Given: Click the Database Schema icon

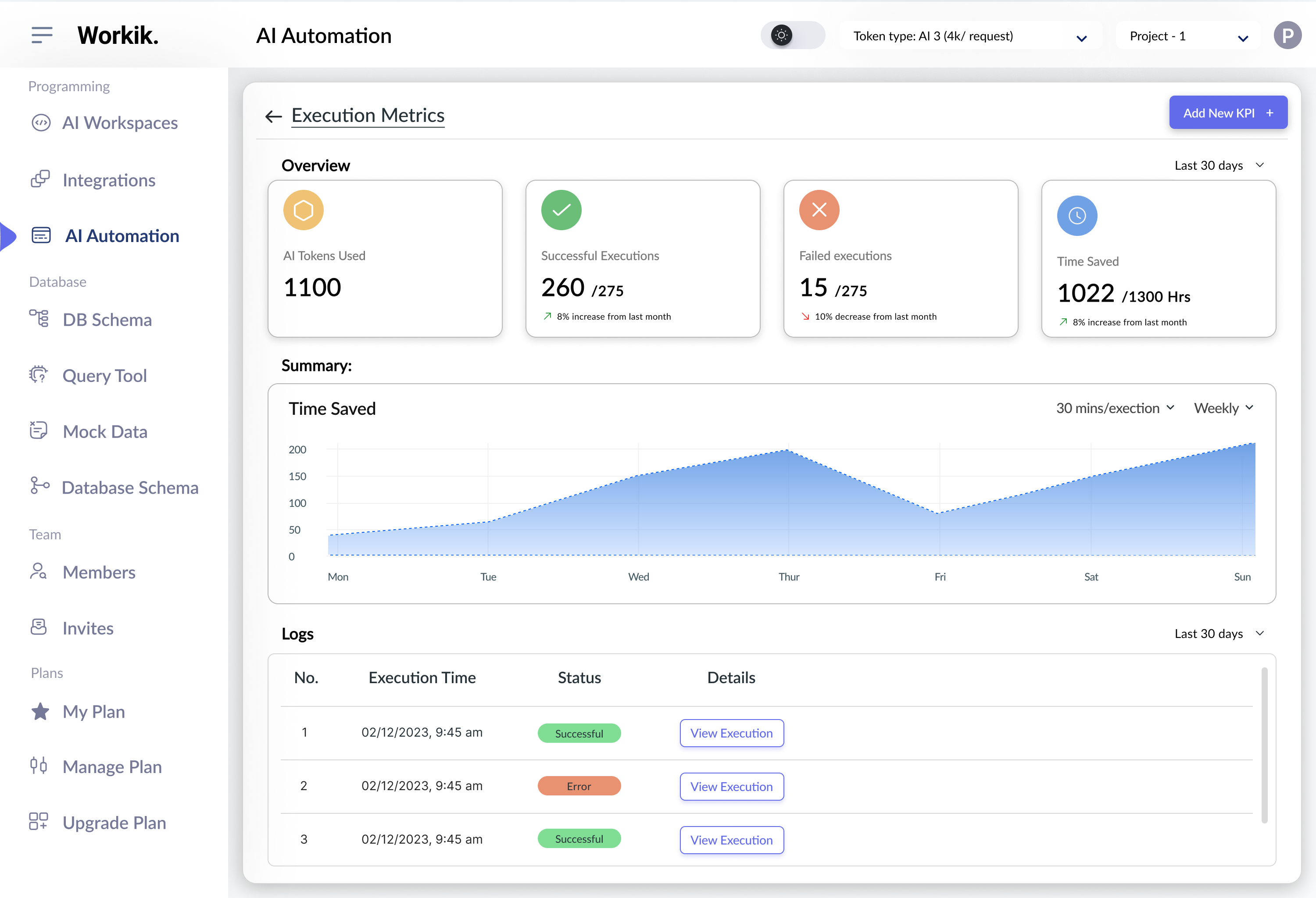Looking at the screenshot, I should [39, 486].
